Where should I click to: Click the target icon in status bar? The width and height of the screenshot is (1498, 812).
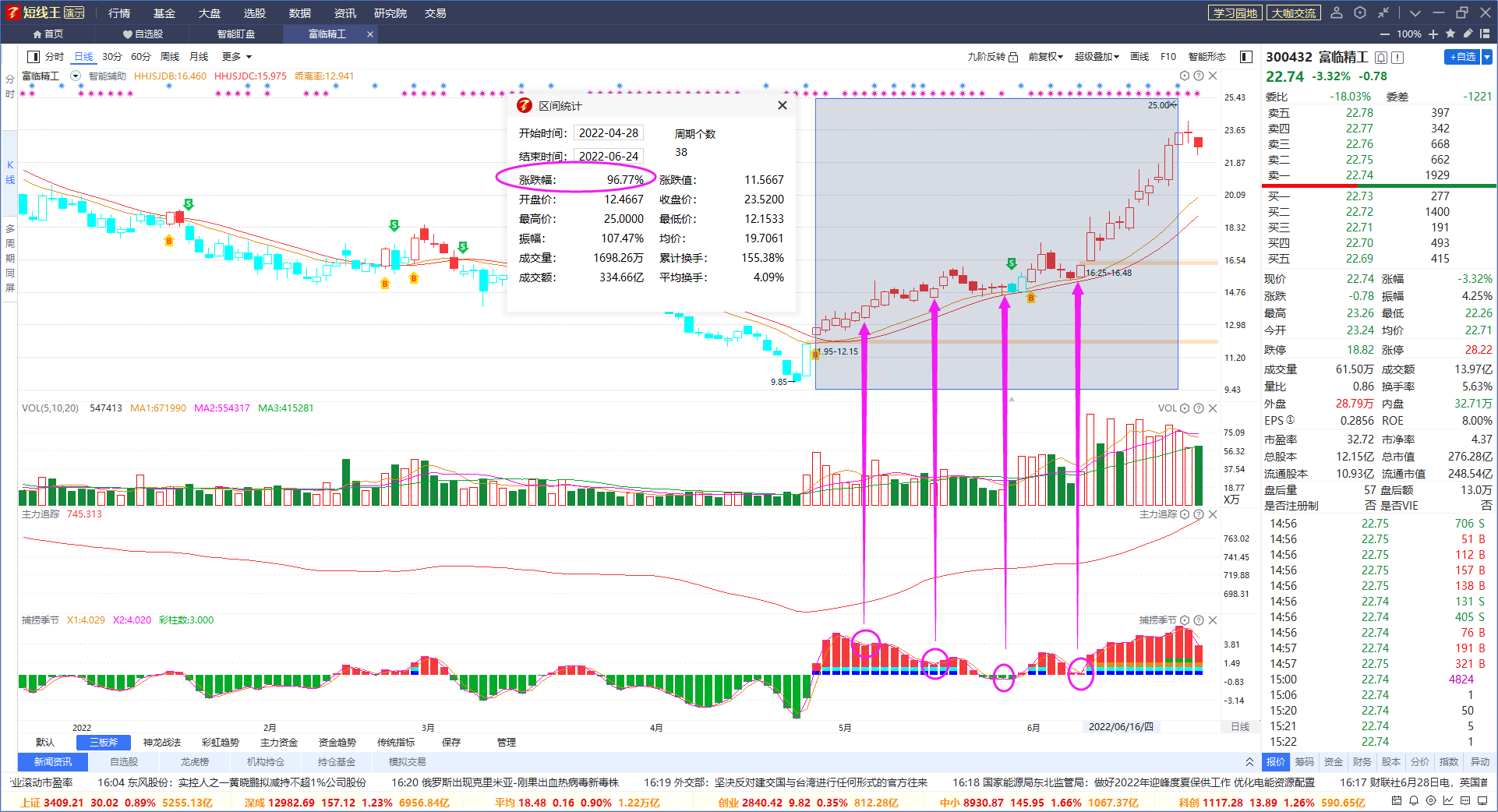pyautogui.click(x=1431, y=801)
